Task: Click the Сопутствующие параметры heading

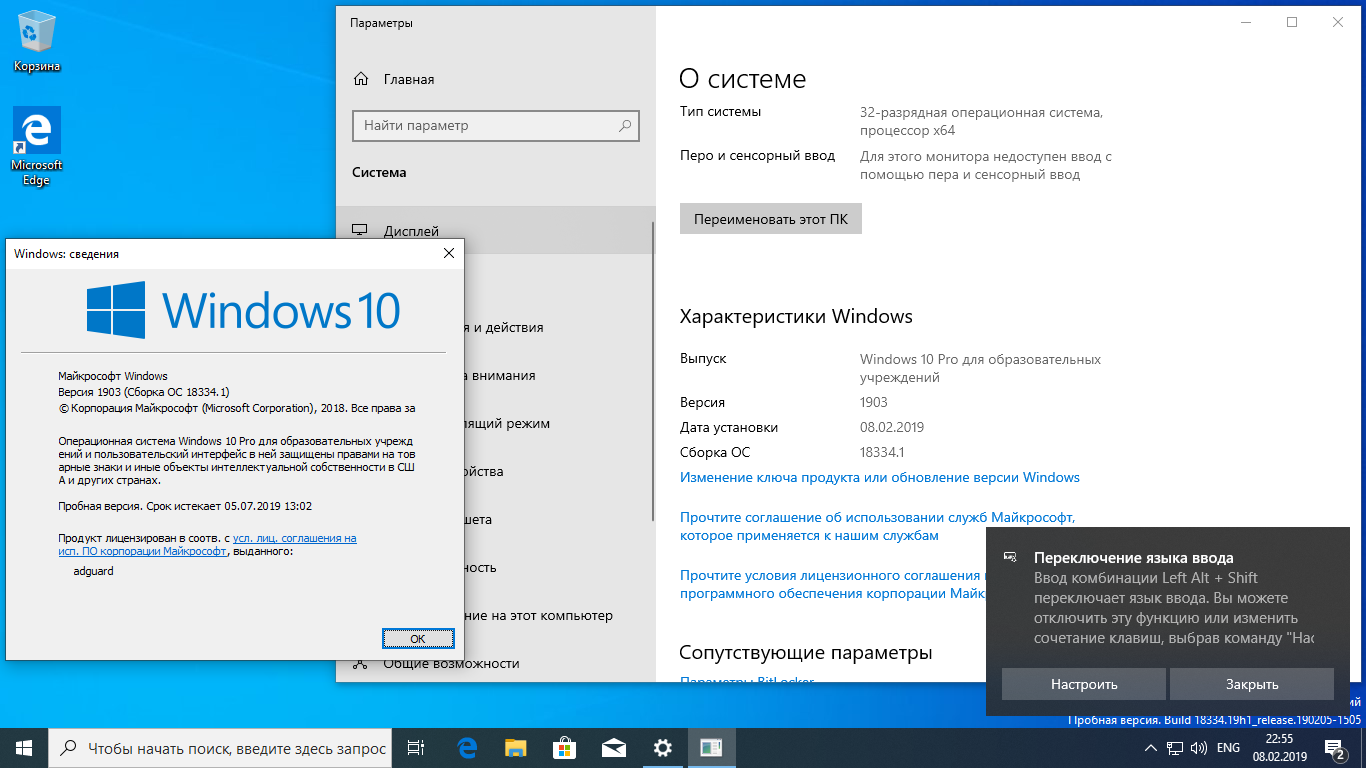Action: click(x=806, y=653)
